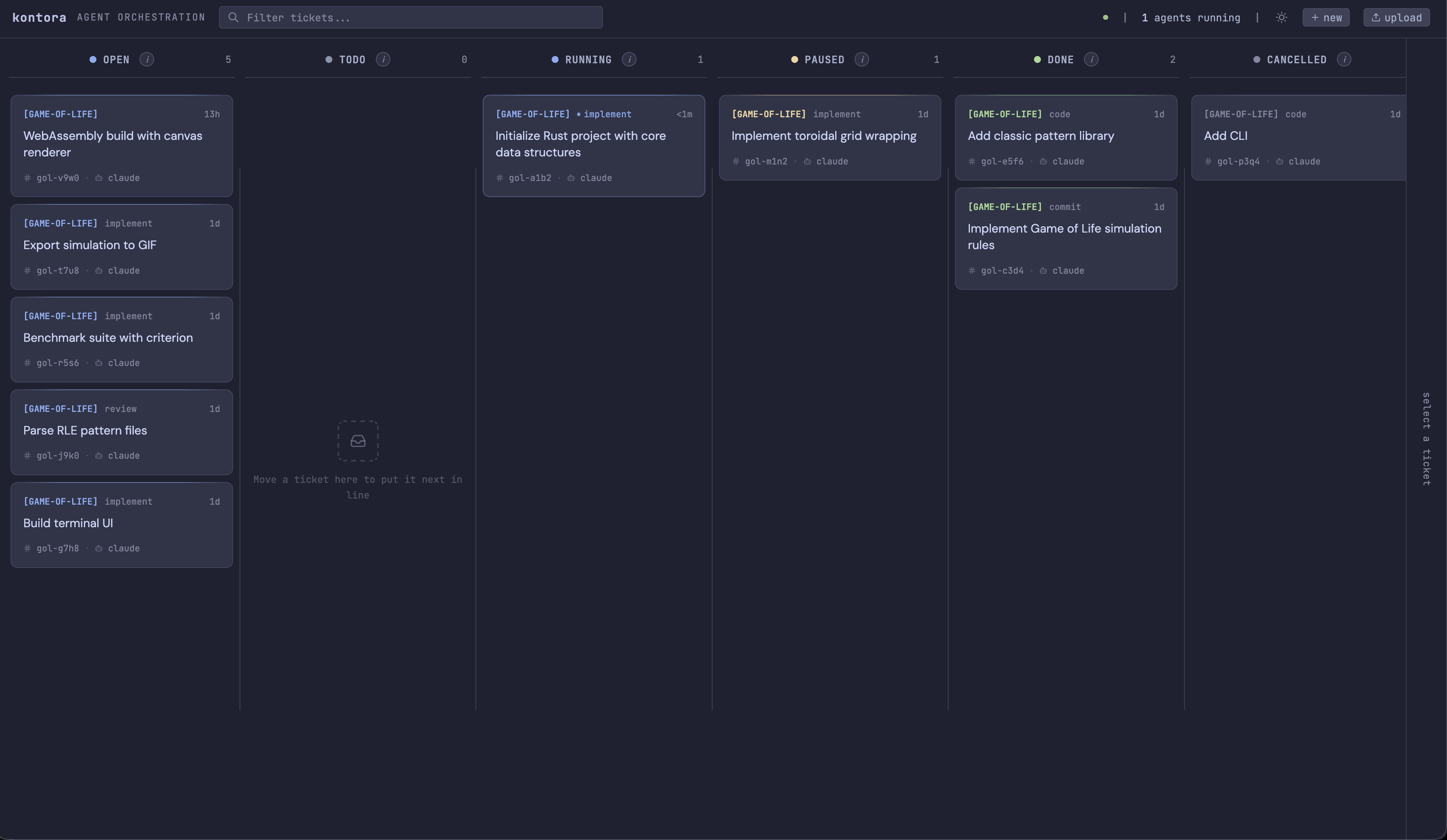Click the kontora logo
Screen dimensions: 1447x840
(38, 17)
